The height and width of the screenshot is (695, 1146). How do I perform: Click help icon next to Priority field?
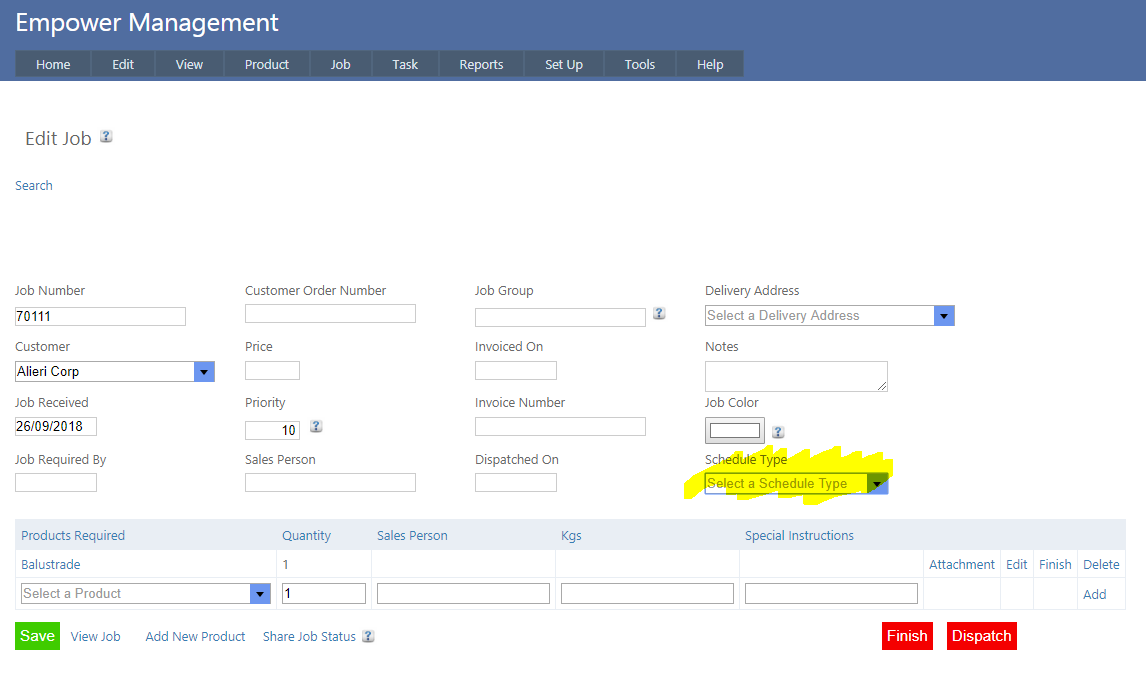point(316,426)
